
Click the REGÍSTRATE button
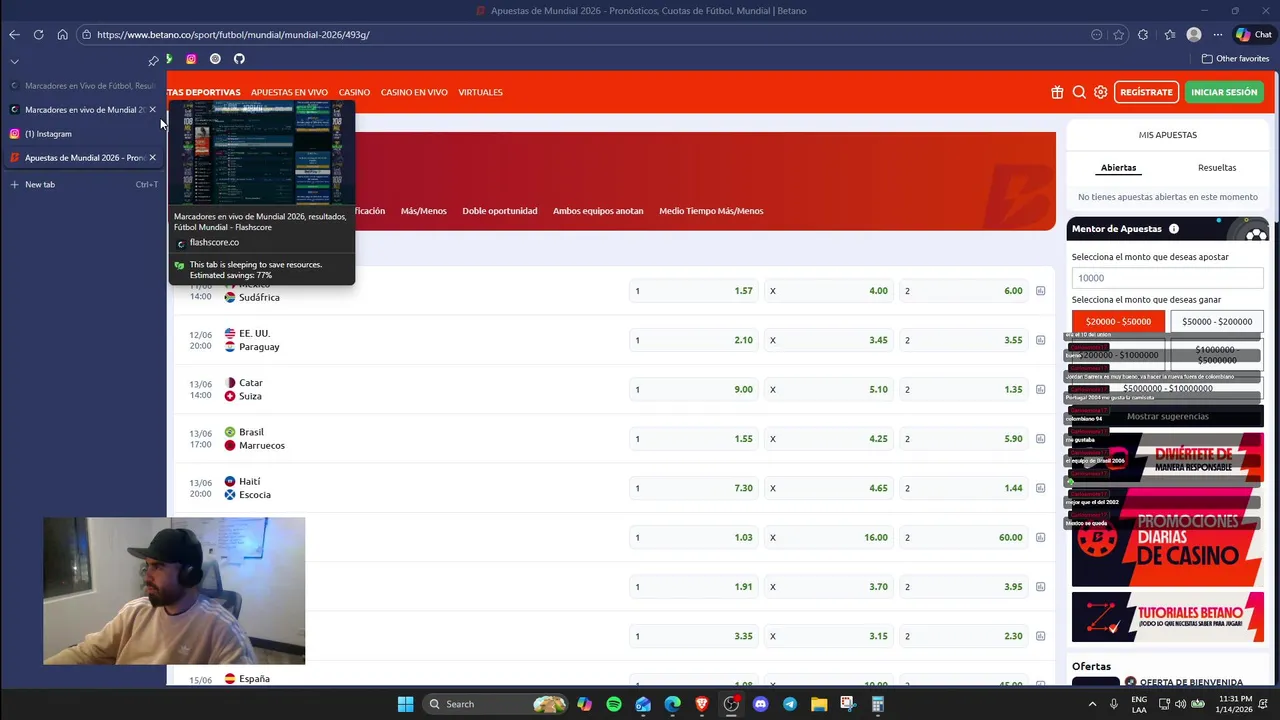1146,92
